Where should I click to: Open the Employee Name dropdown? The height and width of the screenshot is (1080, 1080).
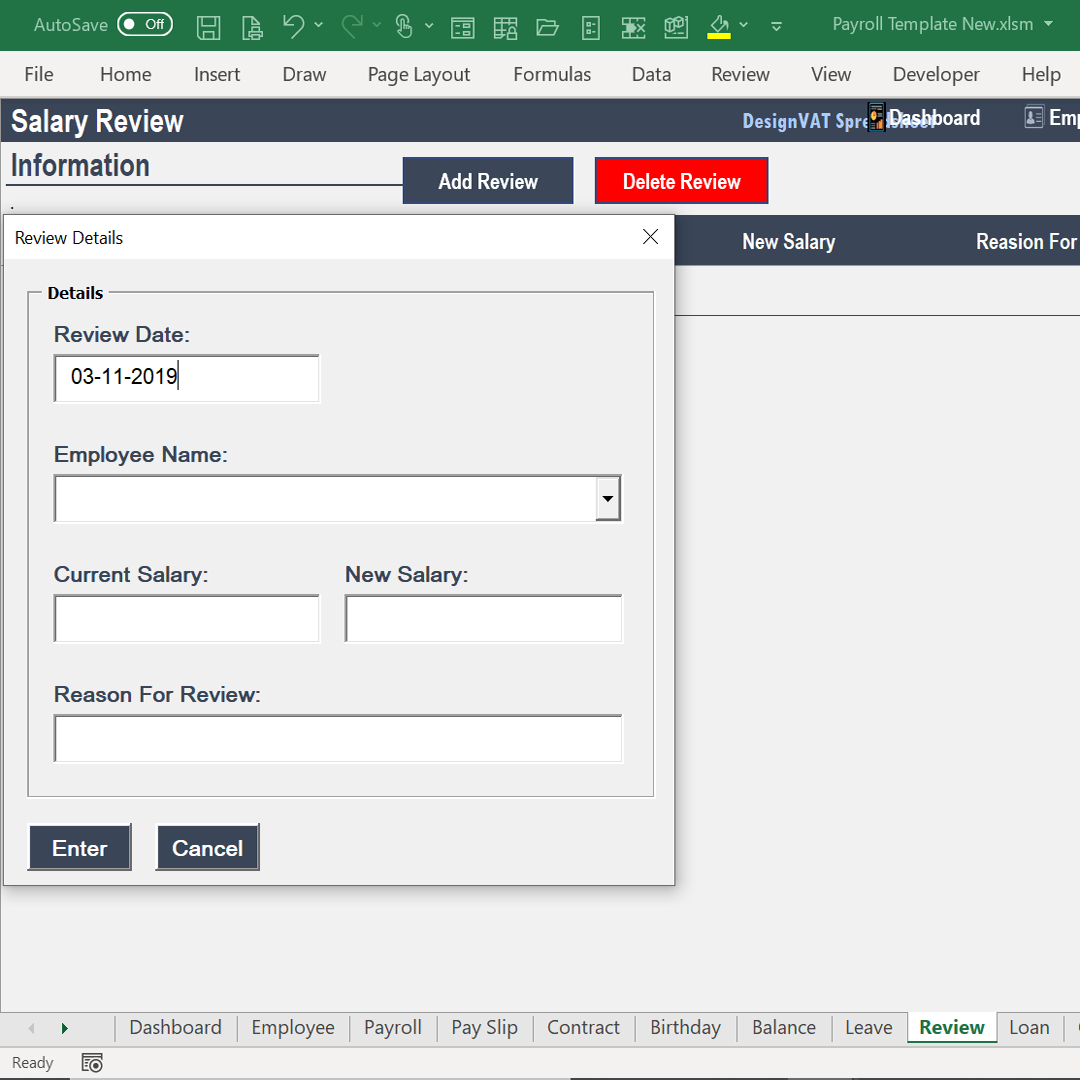[x=608, y=498]
